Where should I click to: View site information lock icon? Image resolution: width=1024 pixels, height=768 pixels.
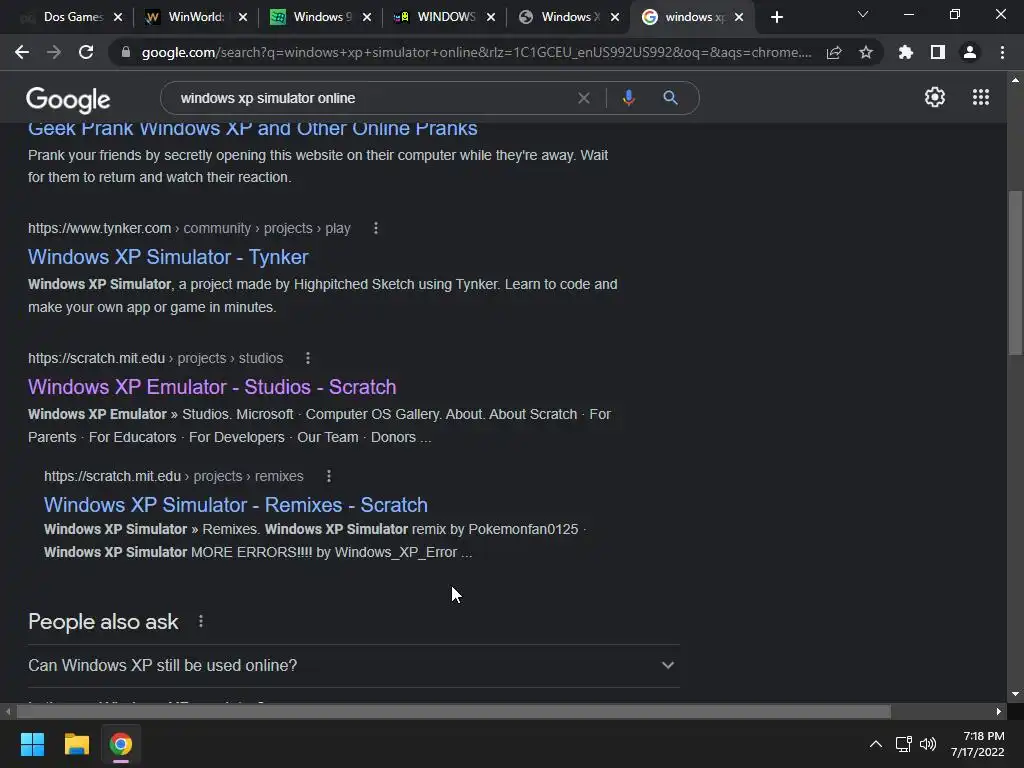pos(125,52)
